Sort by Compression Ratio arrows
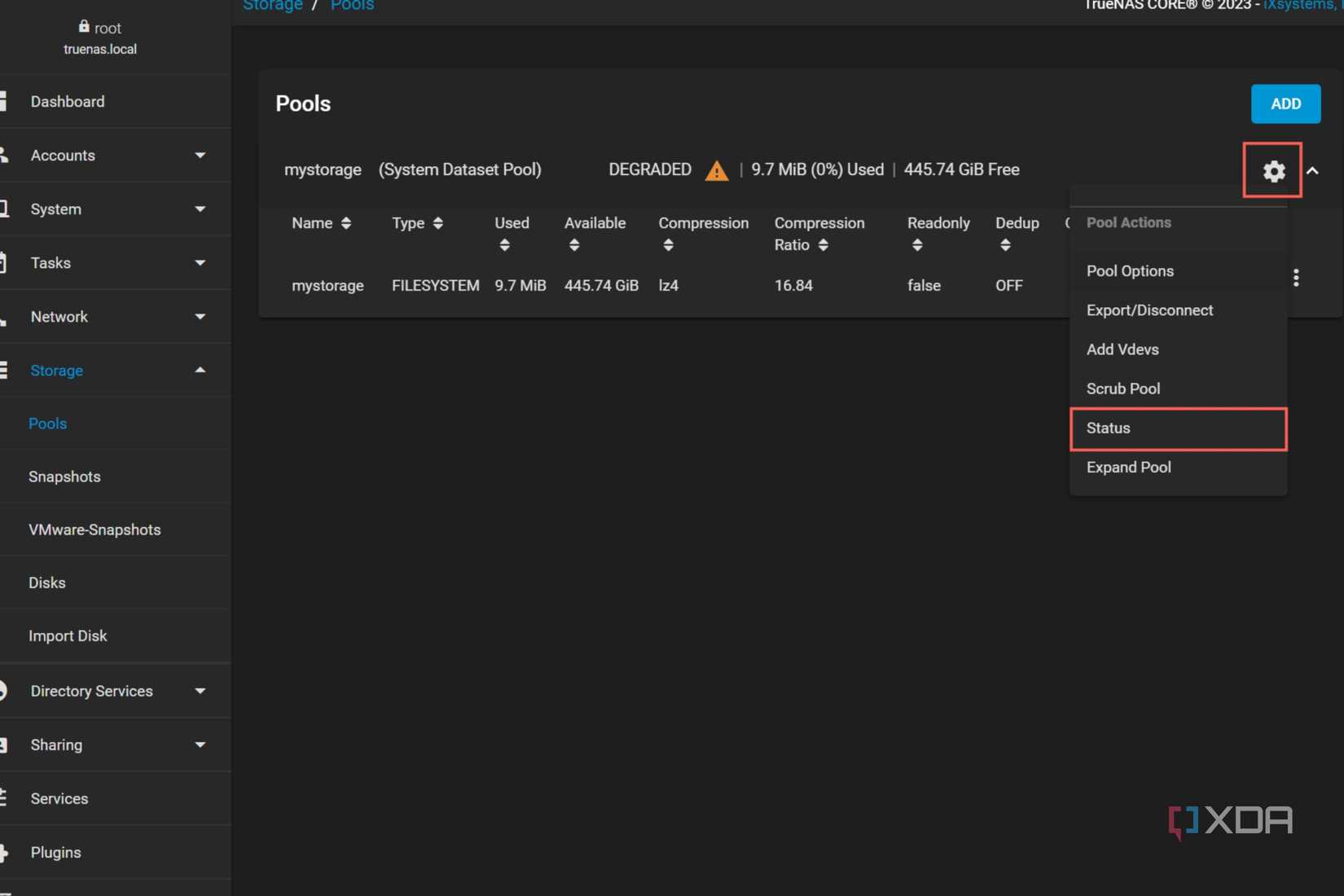Screen dimensions: 1344x896 (x=824, y=245)
